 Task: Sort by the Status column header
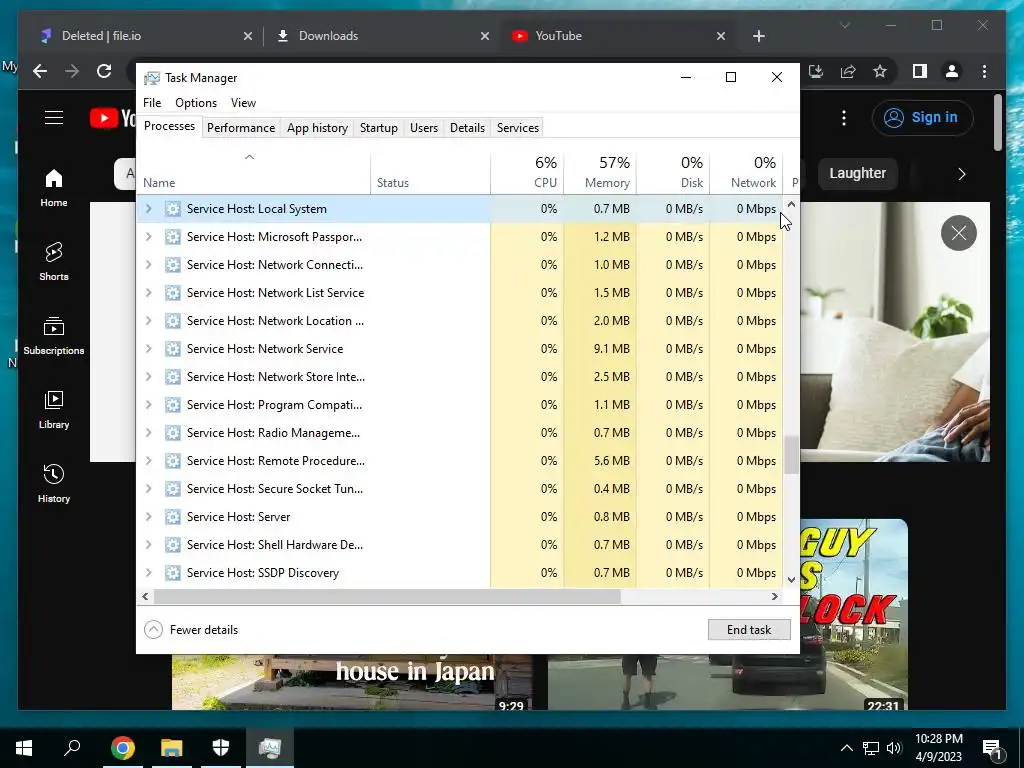click(430, 172)
